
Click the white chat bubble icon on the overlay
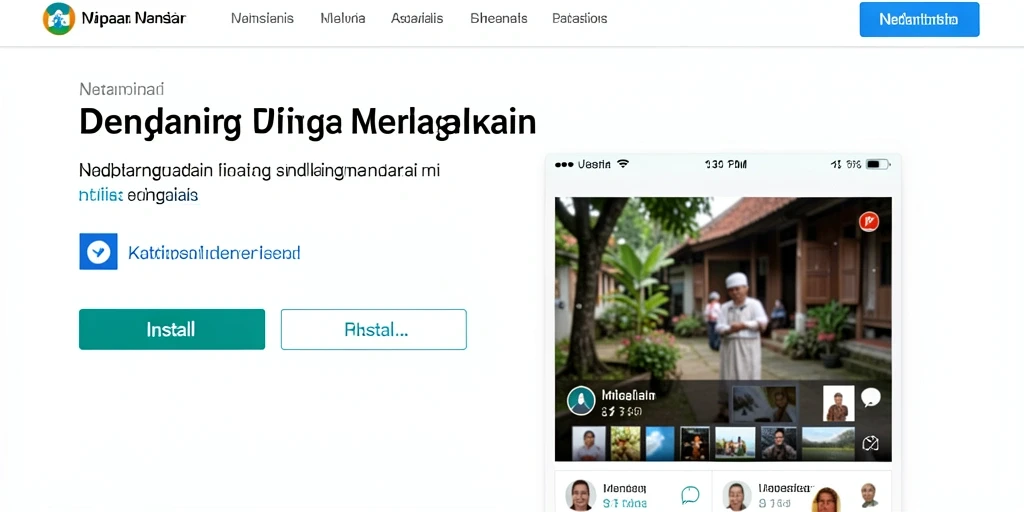[871, 397]
